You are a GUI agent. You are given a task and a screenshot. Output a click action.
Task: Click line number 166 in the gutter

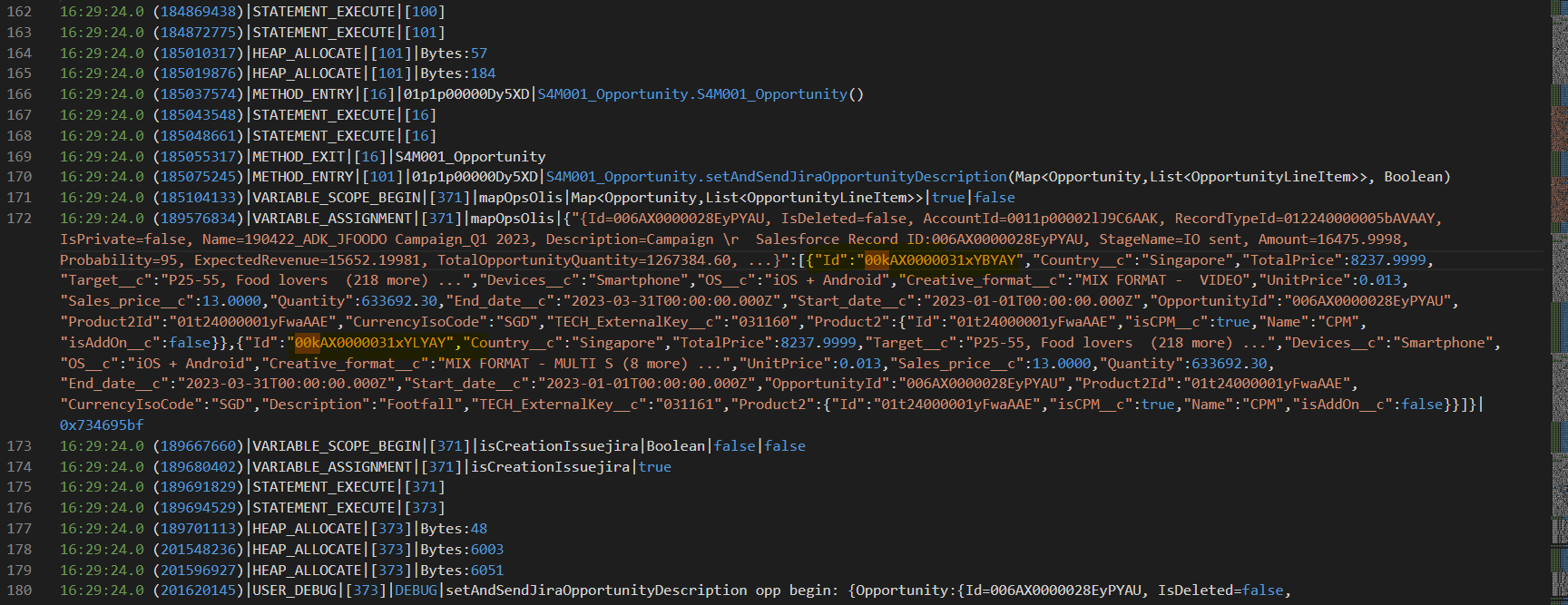click(19, 94)
